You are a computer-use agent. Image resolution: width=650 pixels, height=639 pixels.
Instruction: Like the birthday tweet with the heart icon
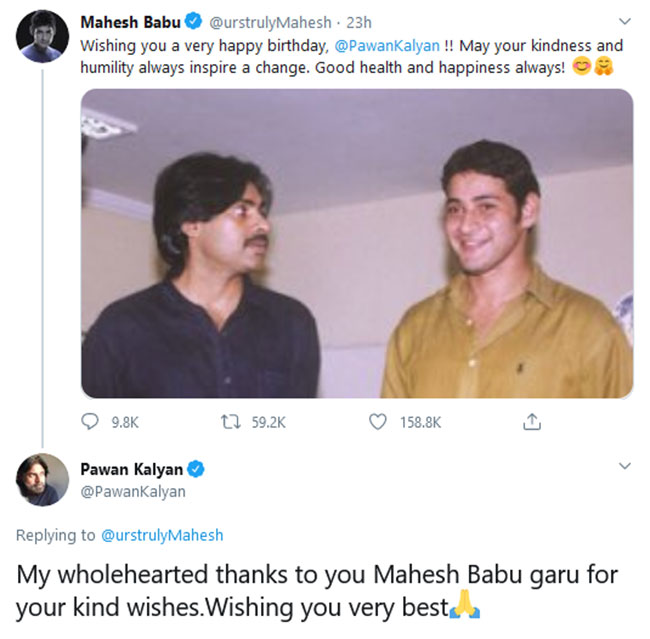(378, 423)
